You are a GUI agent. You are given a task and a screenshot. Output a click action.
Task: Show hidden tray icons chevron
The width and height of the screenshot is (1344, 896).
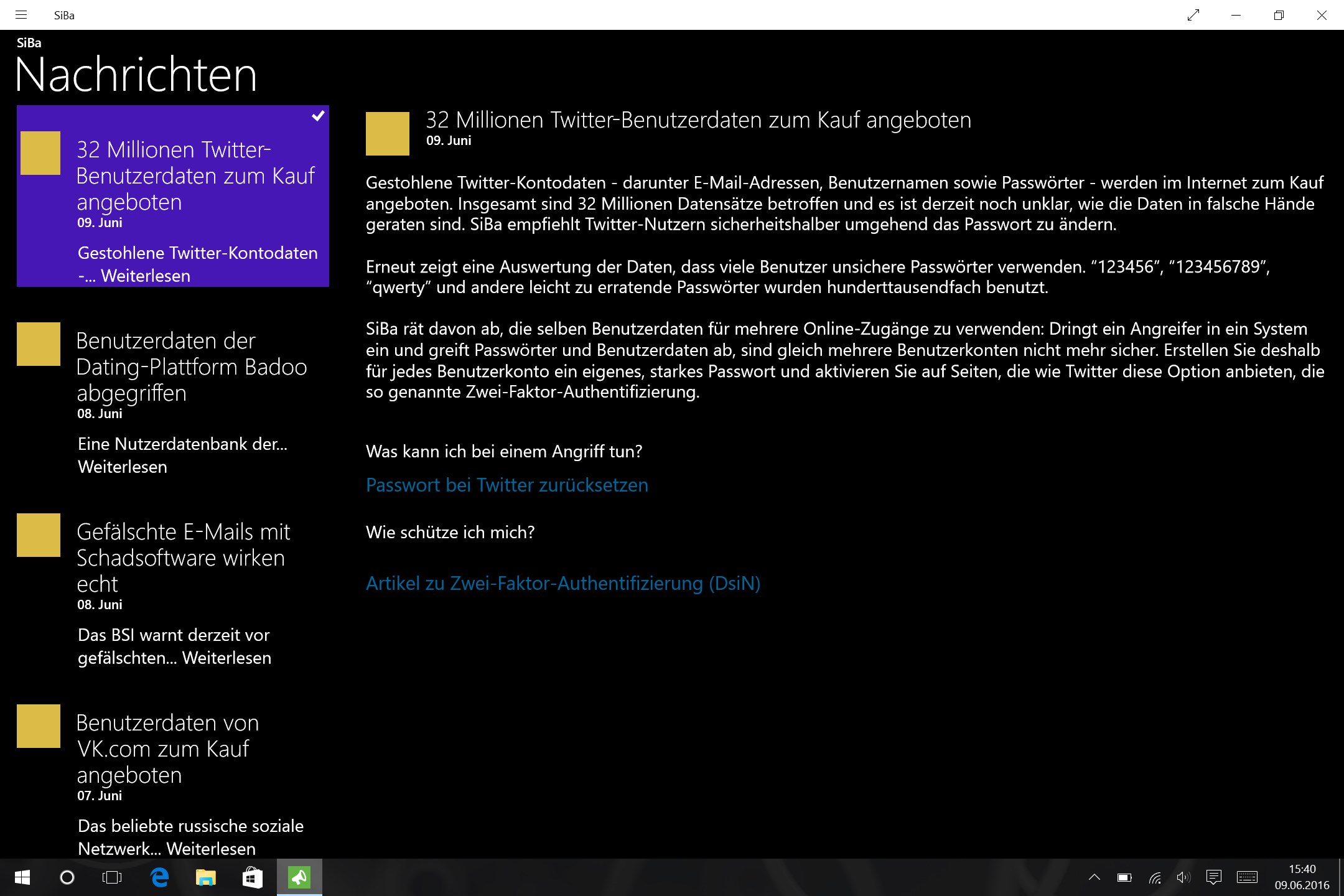(x=1094, y=877)
